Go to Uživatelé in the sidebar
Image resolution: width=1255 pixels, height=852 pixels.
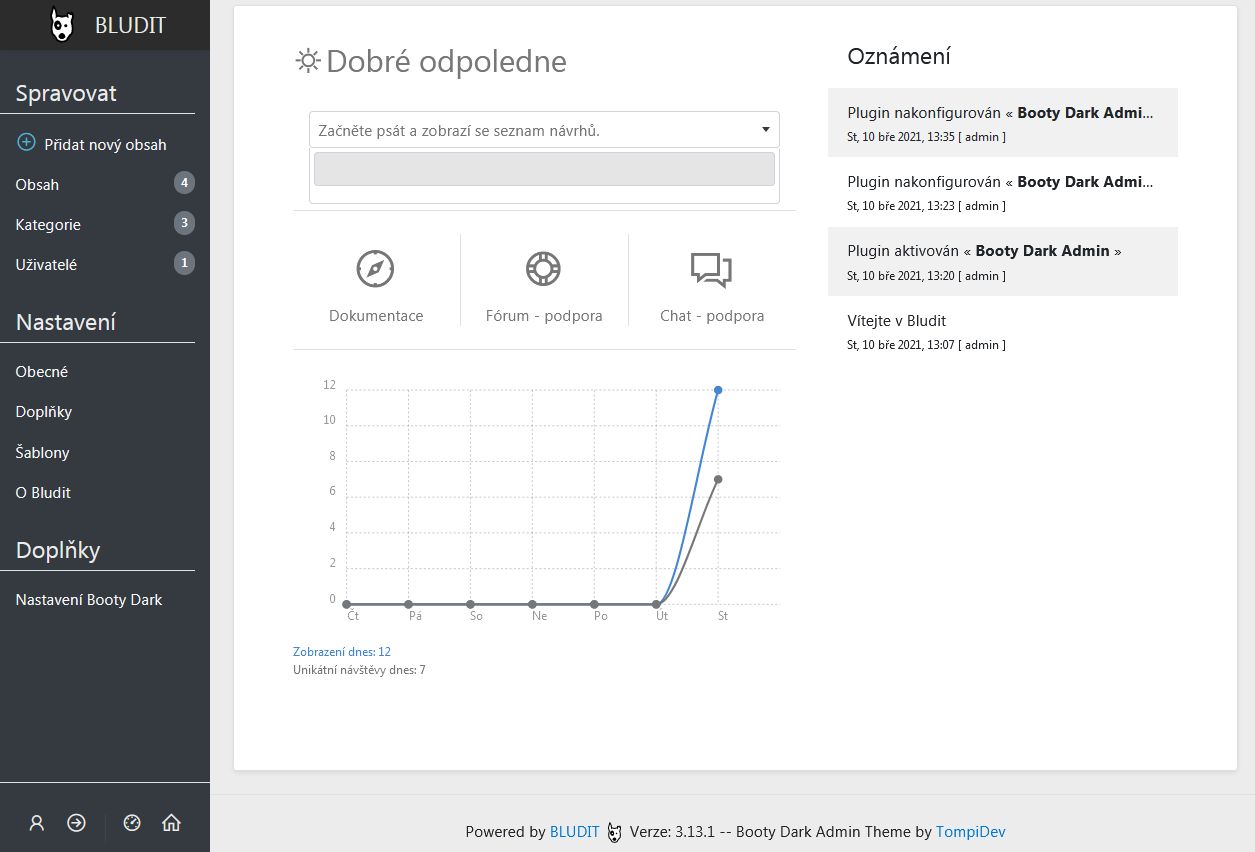click(46, 265)
